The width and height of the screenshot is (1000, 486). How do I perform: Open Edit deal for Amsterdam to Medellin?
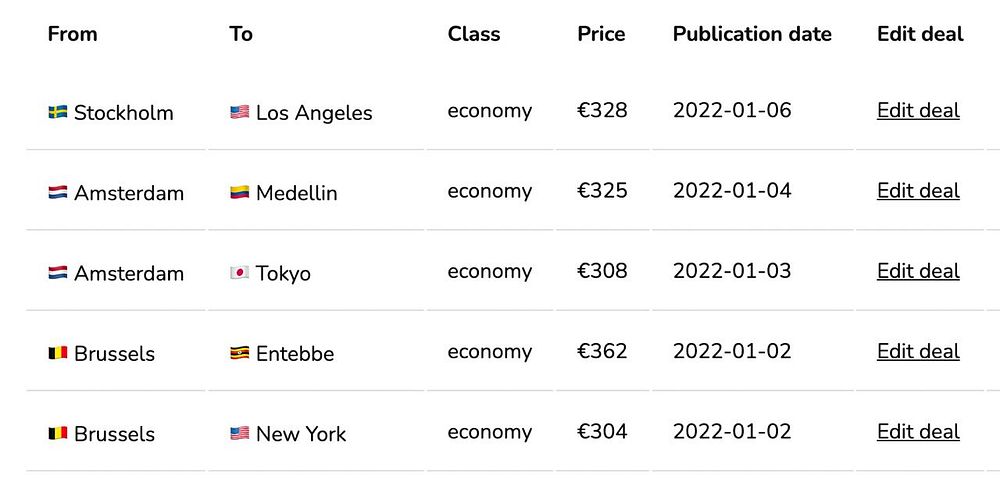pos(918,191)
